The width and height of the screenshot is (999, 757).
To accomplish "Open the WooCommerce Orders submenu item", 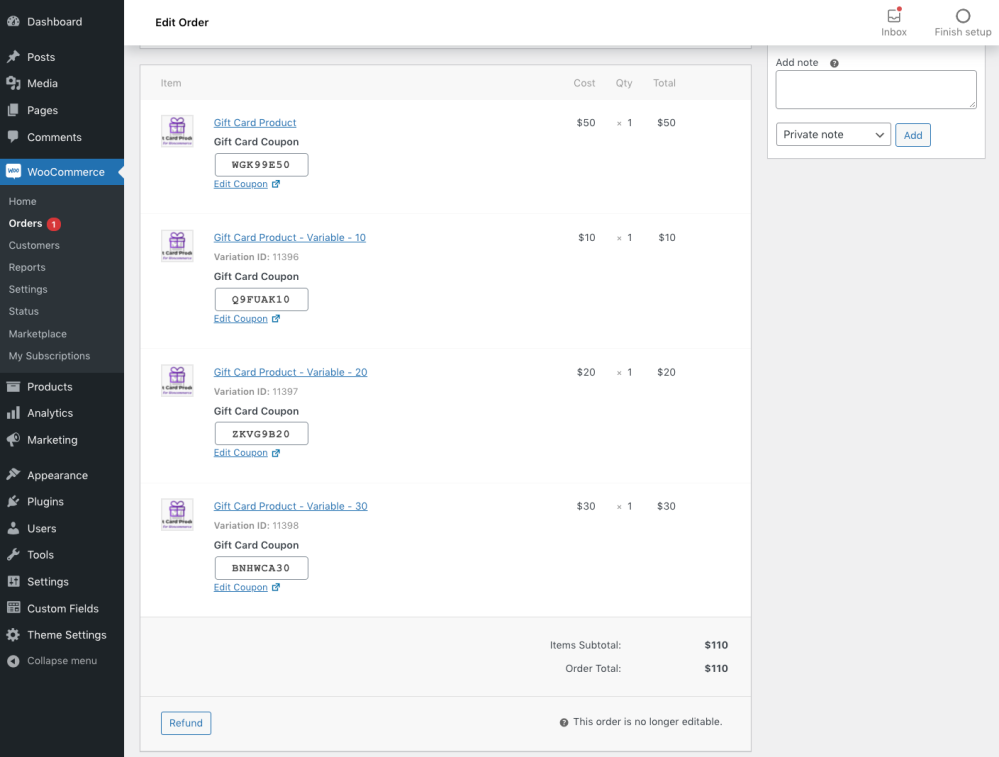I will [x=25, y=224].
